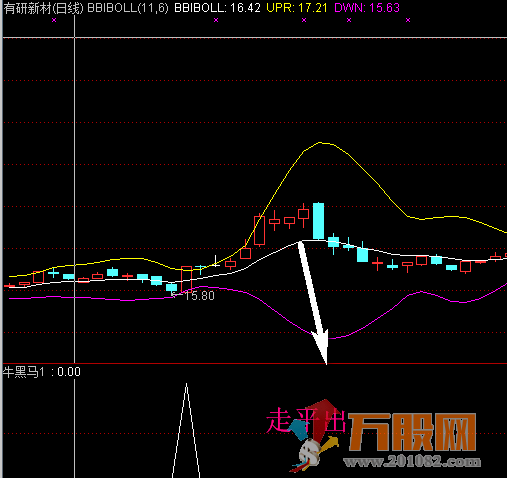The height and width of the screenshot is (478, 507).
Task: Click the white arrow's pointed tip
Action: pos(326,363)
